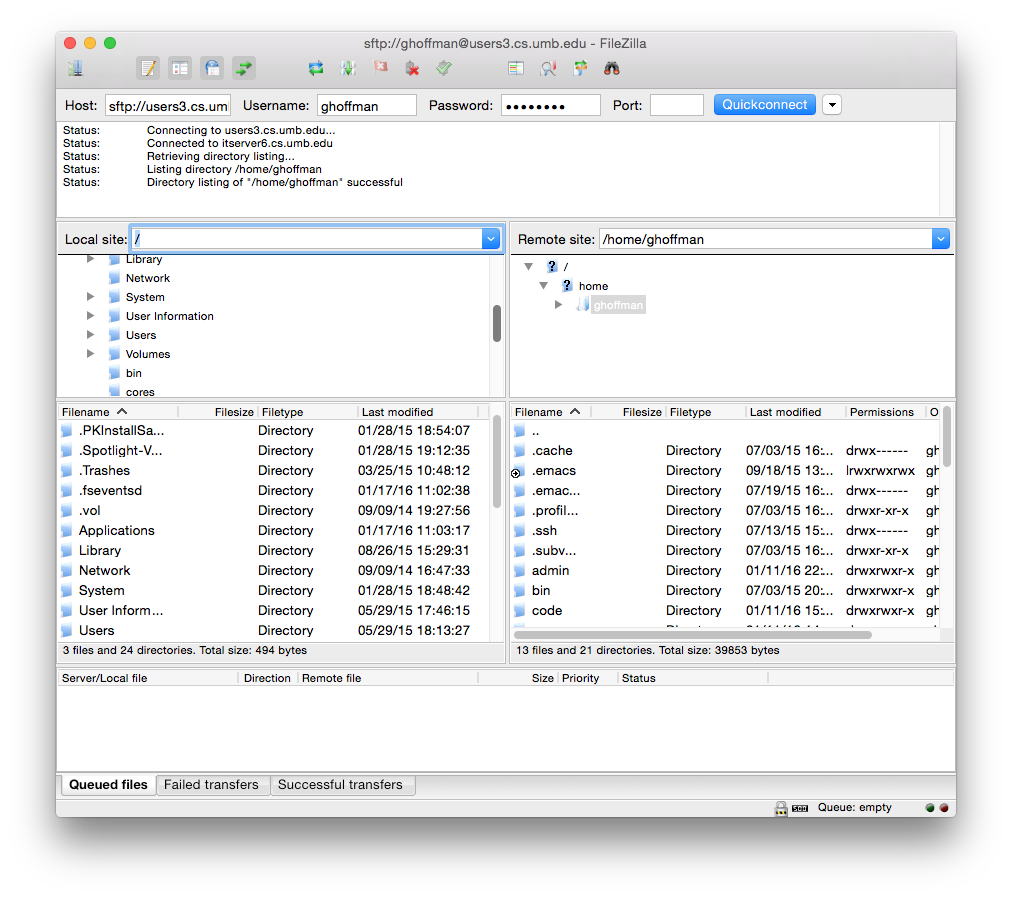1012x897 pixels.
Task: Click the remote file list horizontal scrollbar
Action: tap(693, 634)
